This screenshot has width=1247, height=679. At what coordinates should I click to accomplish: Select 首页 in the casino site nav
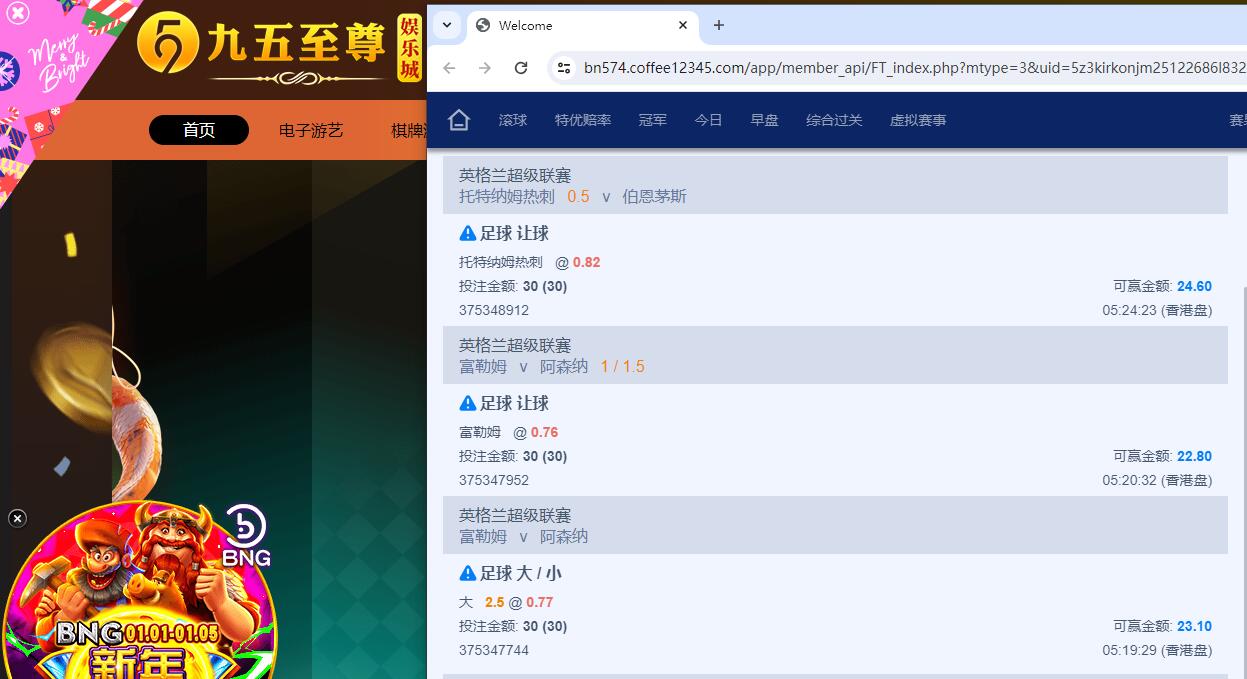pos(199,130)
